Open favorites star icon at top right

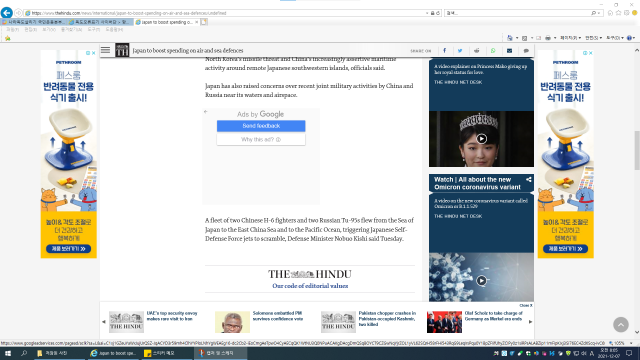pos(618,13)
